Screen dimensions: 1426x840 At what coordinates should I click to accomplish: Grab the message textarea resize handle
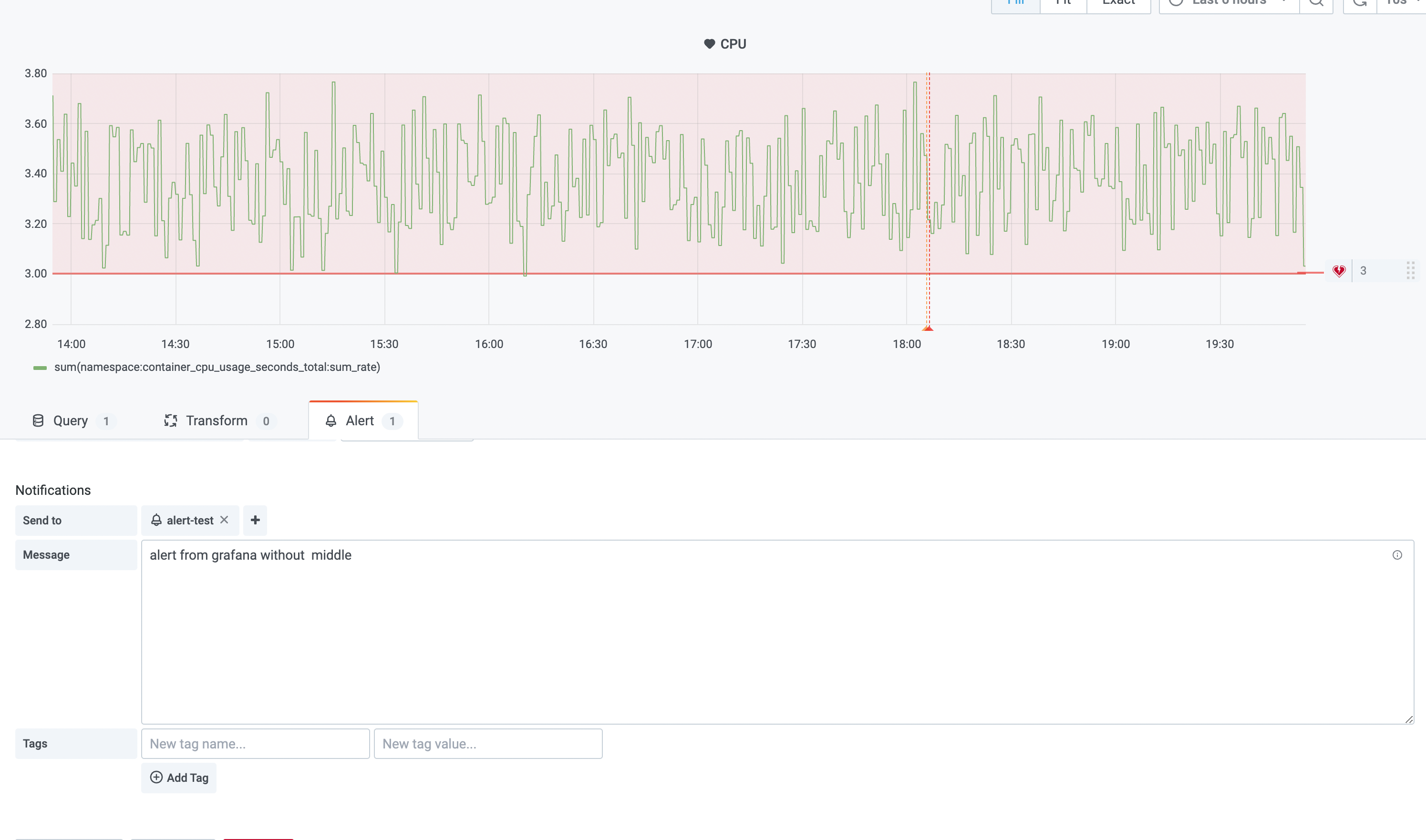(x=1409, y=719)
